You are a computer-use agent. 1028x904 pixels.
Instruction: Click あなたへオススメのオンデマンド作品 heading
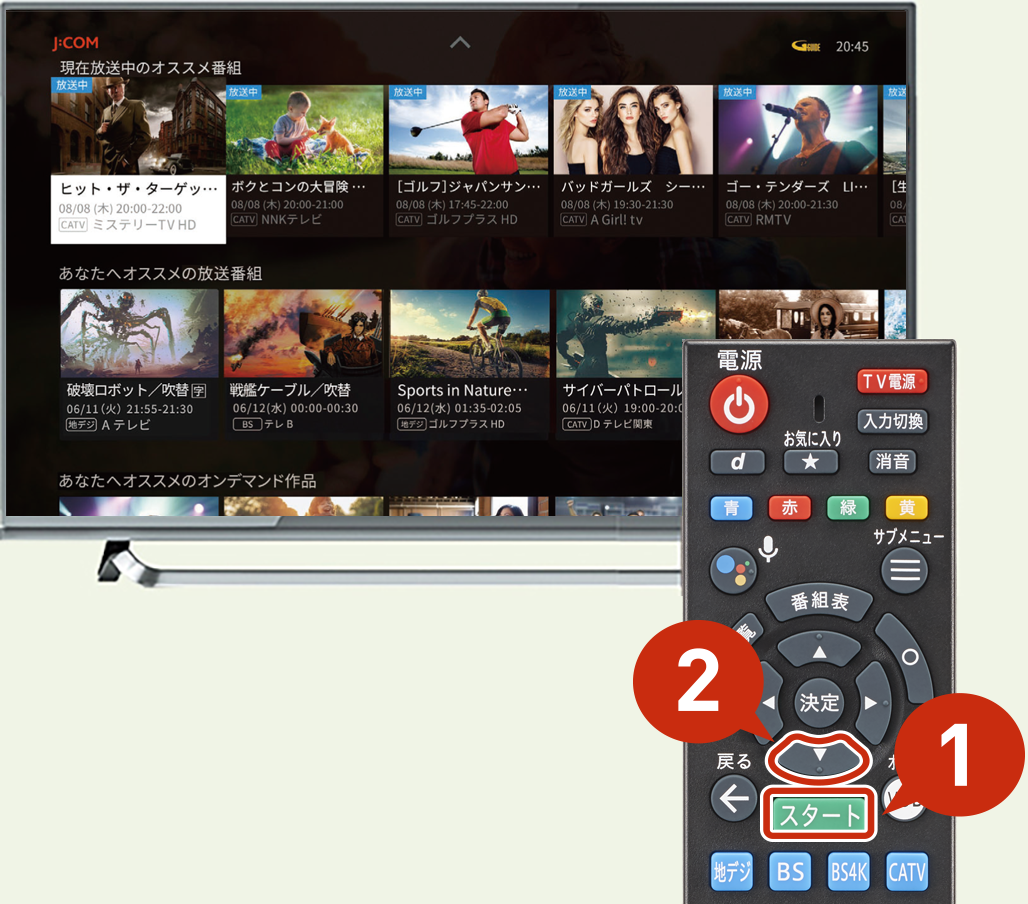(x=188, y=481)
